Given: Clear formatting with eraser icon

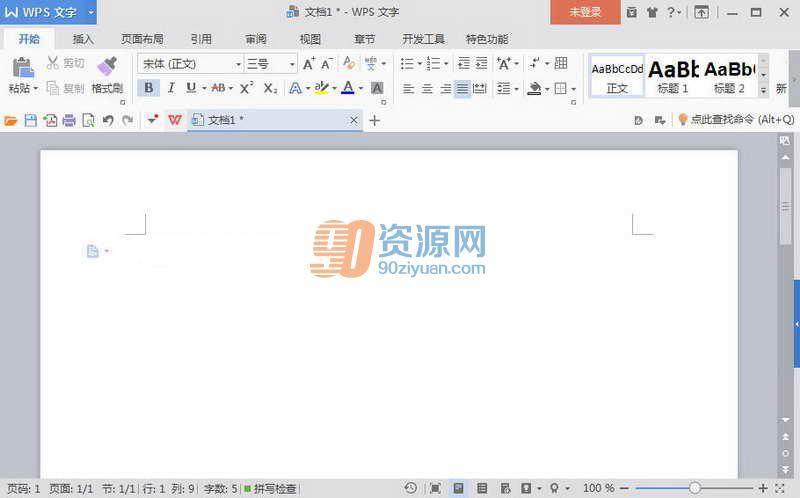Looking at the screenshot, I should click(x=349, y=63).
